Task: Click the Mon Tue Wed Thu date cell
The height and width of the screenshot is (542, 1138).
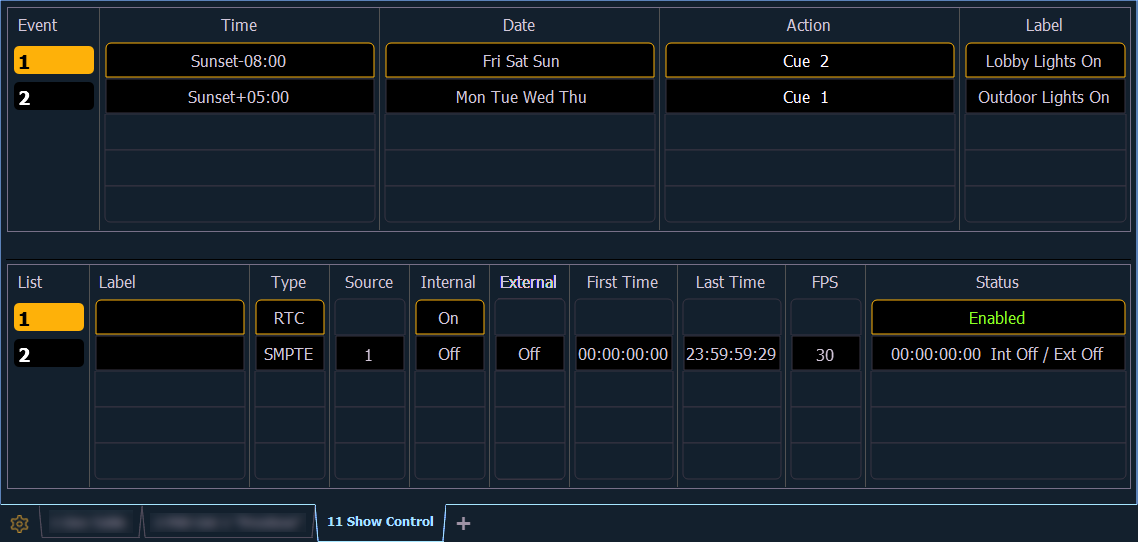Action: tap(520, 97)
